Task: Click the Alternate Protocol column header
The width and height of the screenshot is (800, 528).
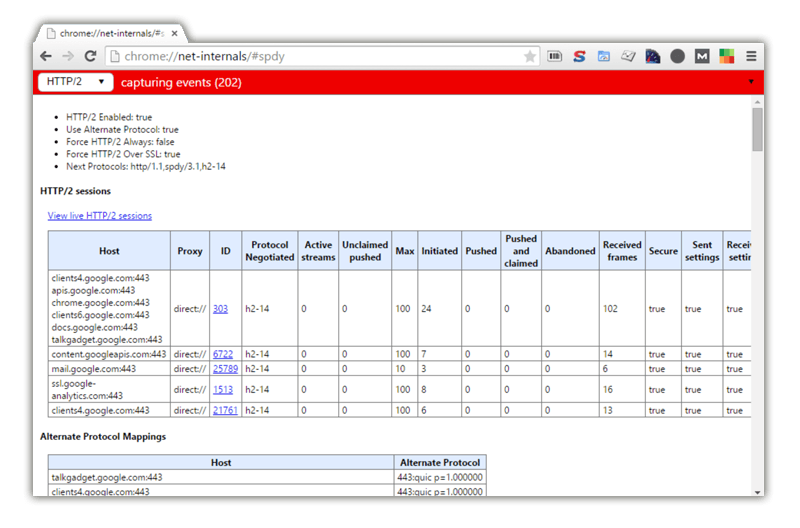Action: pos(440,463)
